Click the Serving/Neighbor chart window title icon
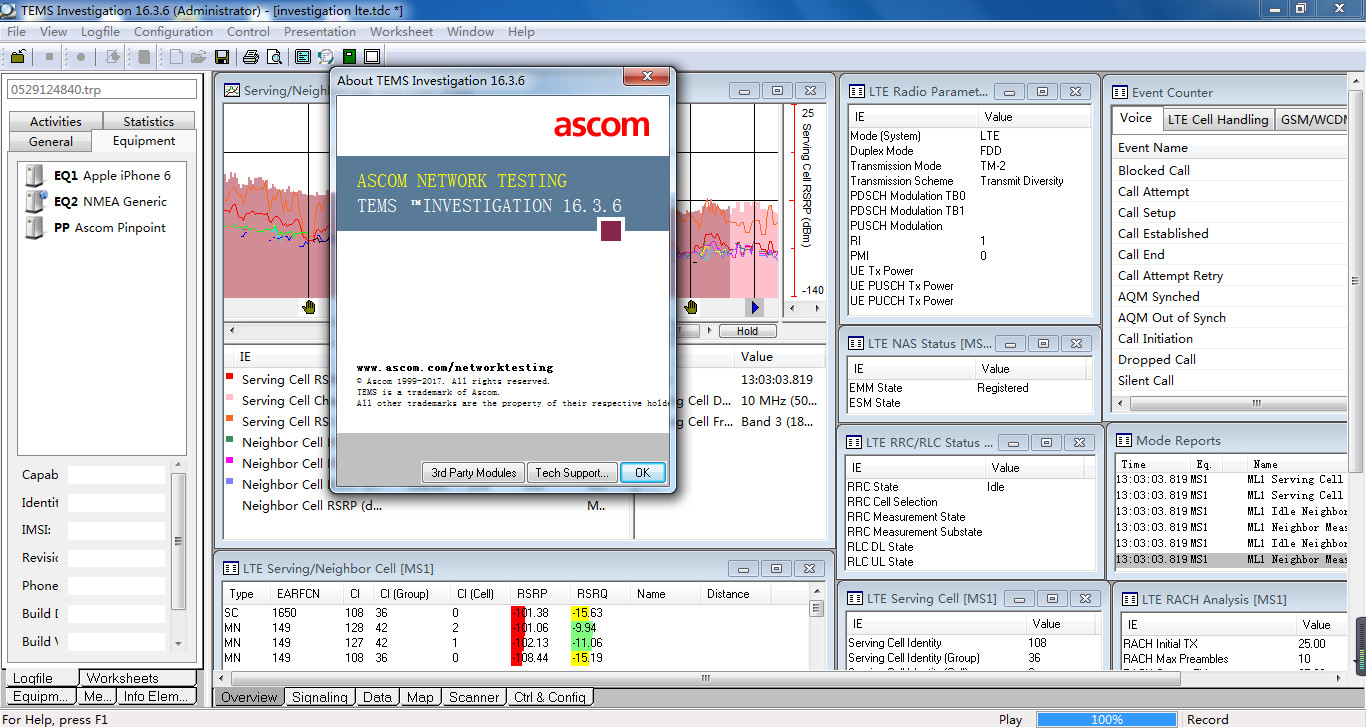Screen dimensions: 1366x728 coord(232,90)
